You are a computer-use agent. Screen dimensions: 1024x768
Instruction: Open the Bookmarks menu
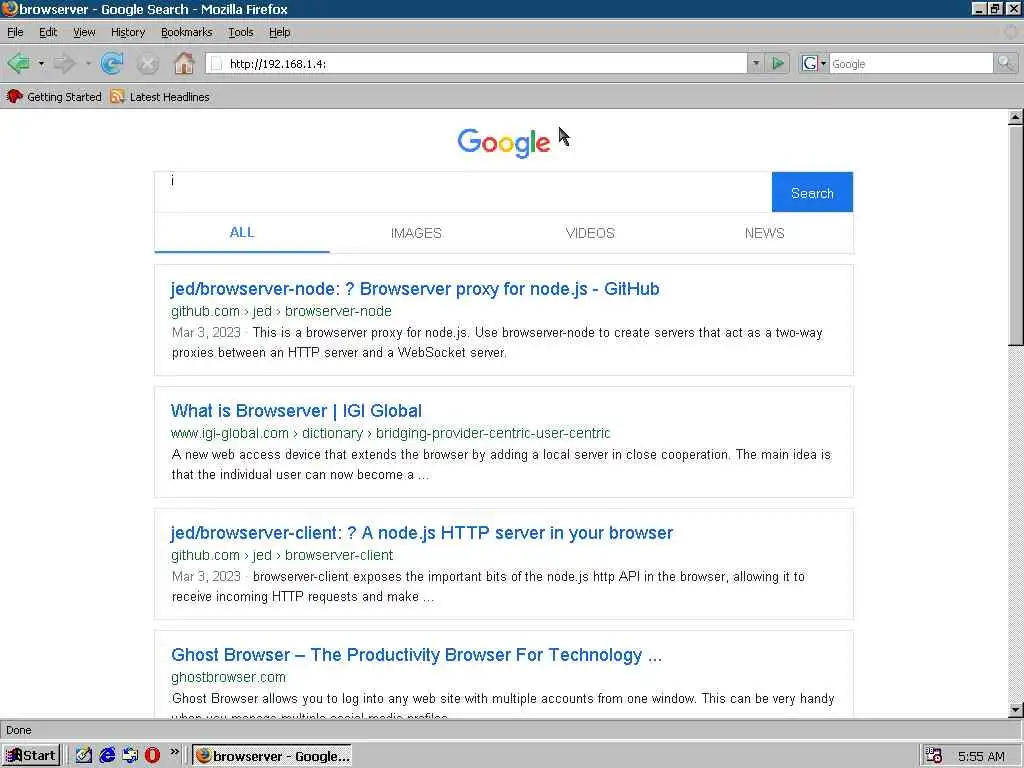coord(186,32)
